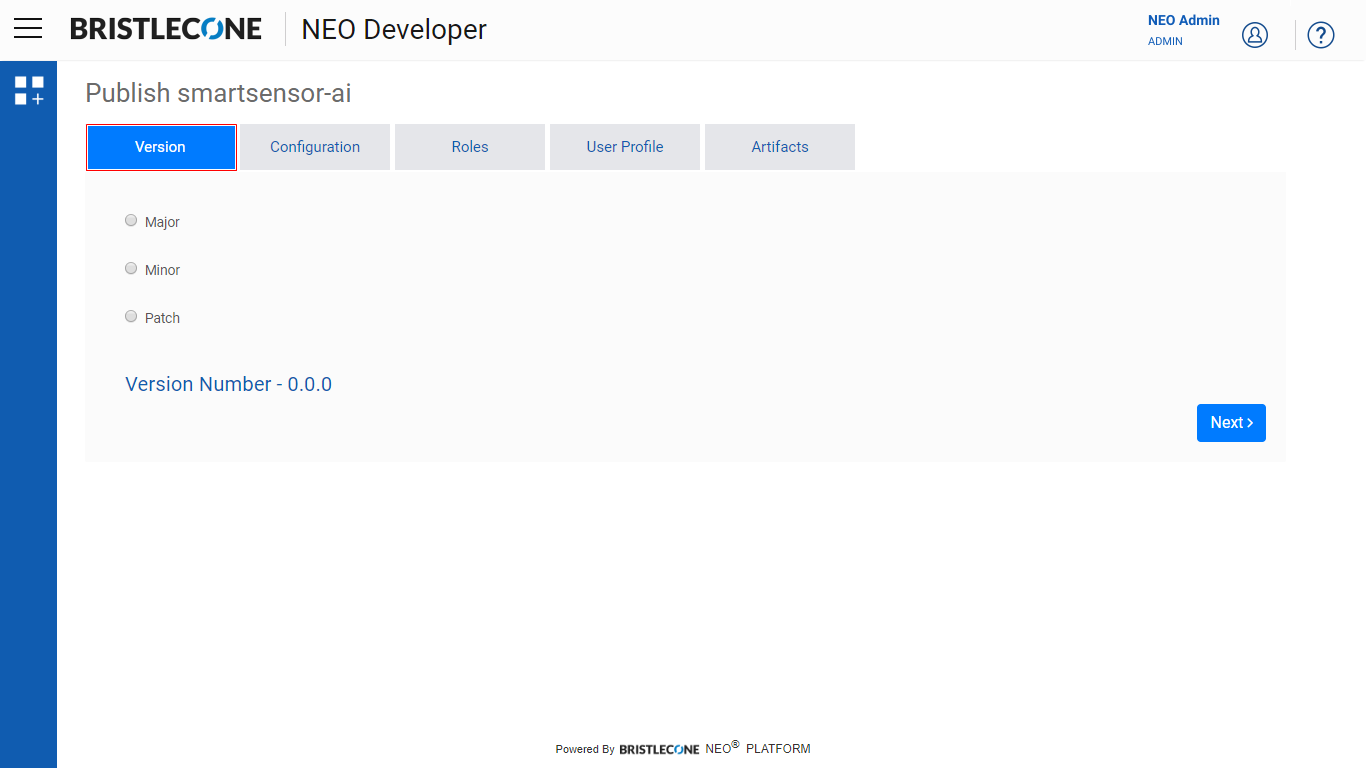Click the NEO Developer title text
Screen dimensions: 1366x768
pos(394,30)
